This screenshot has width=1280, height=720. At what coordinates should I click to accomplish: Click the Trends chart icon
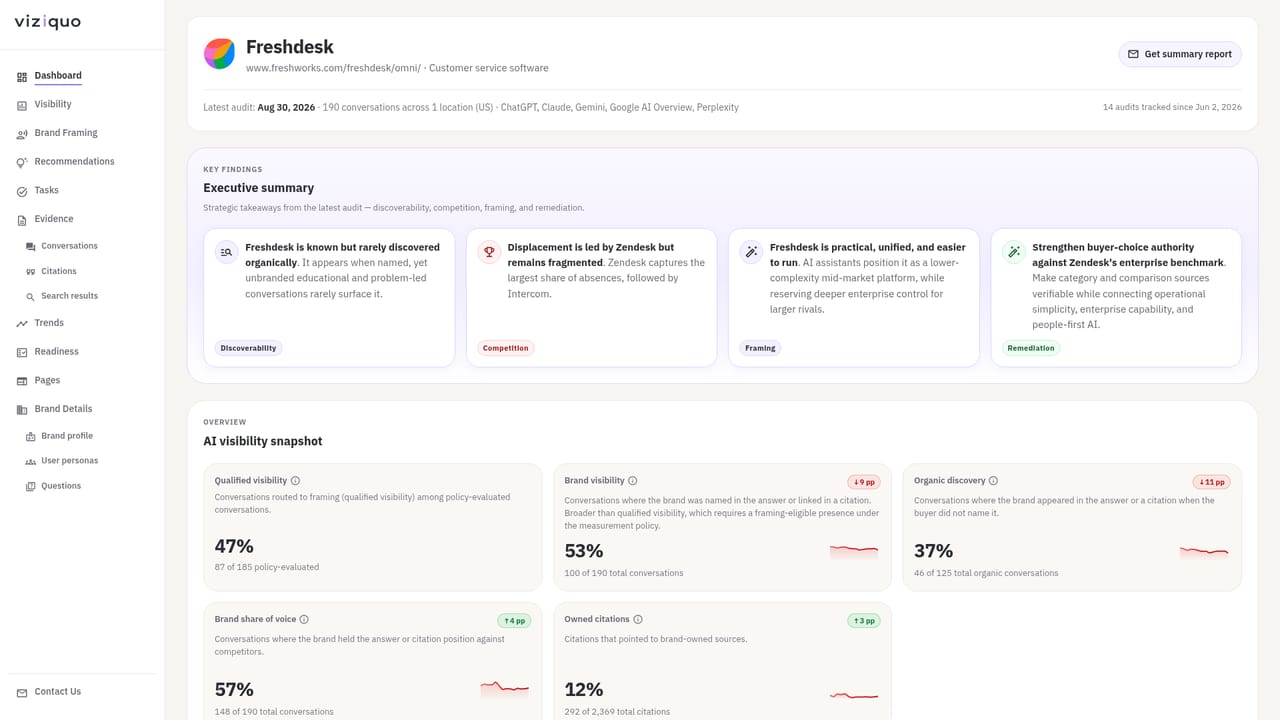tap(22, 324)
